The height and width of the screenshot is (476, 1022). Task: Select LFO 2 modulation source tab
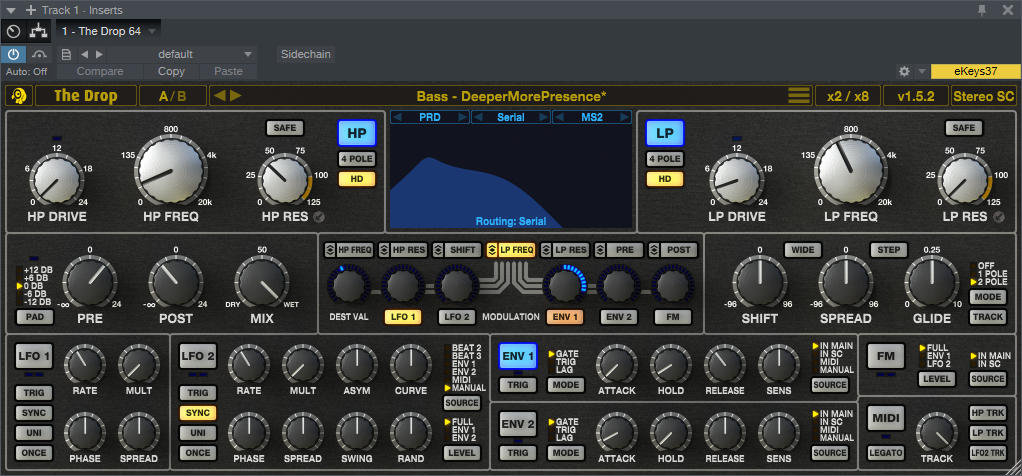coord(457,317)
